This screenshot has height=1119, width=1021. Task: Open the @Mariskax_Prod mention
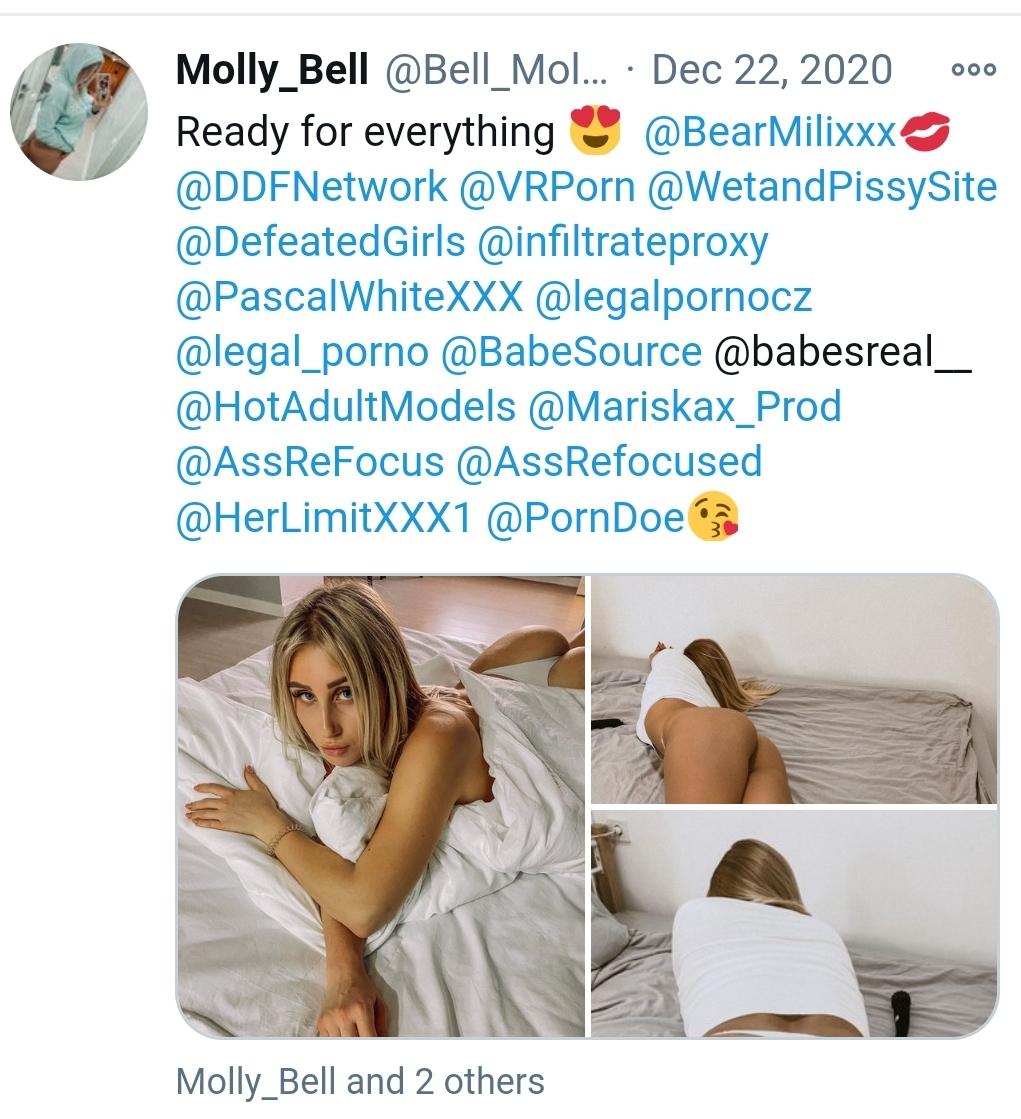coord(685,407)
